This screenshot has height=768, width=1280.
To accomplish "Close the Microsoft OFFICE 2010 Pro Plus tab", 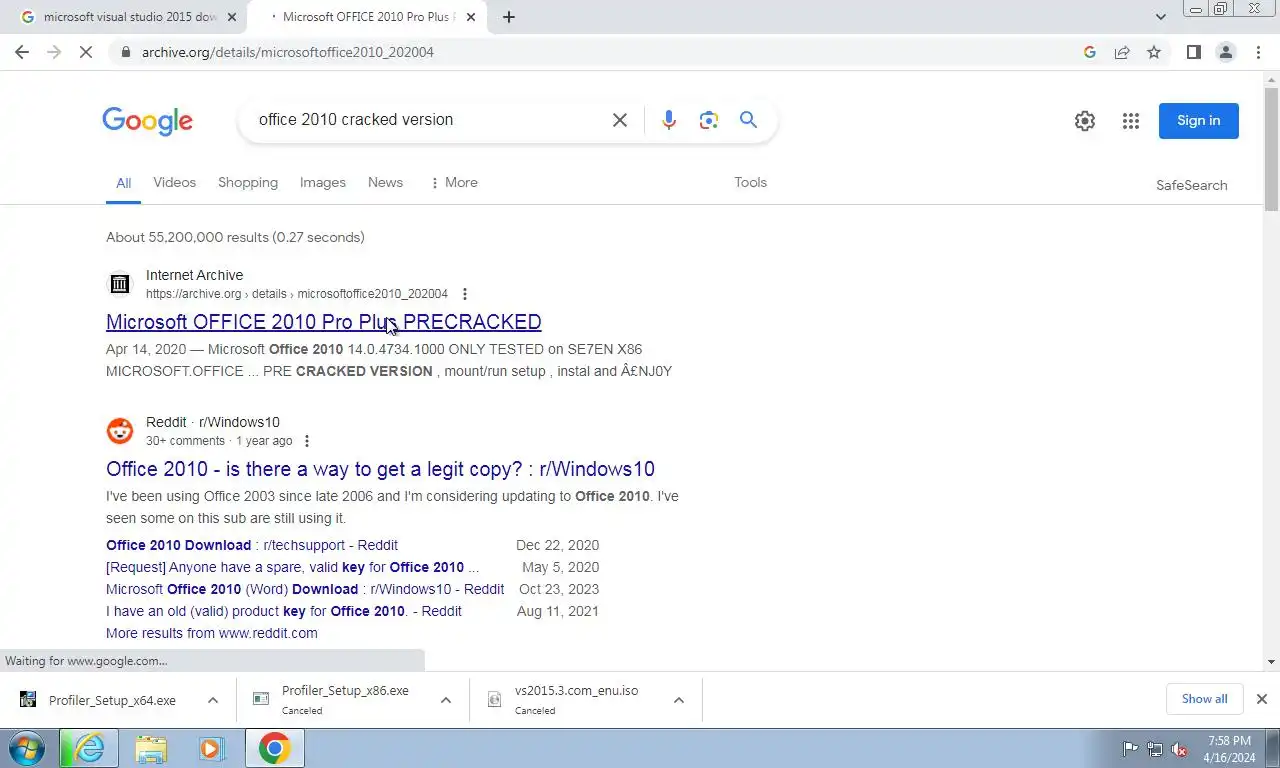I will [471, 17].
